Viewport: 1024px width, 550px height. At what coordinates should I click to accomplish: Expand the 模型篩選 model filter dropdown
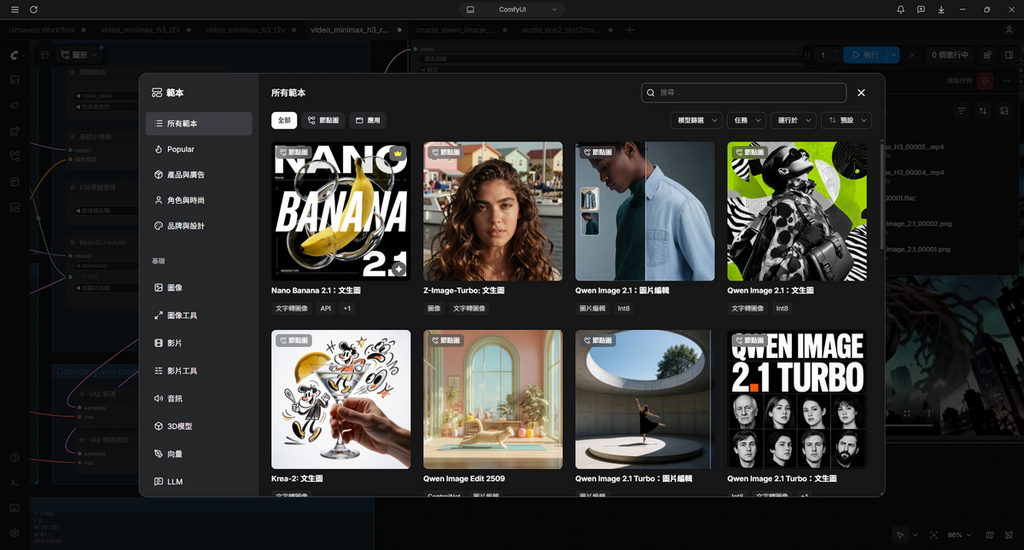pyautogui.click(x=696, y=120)
